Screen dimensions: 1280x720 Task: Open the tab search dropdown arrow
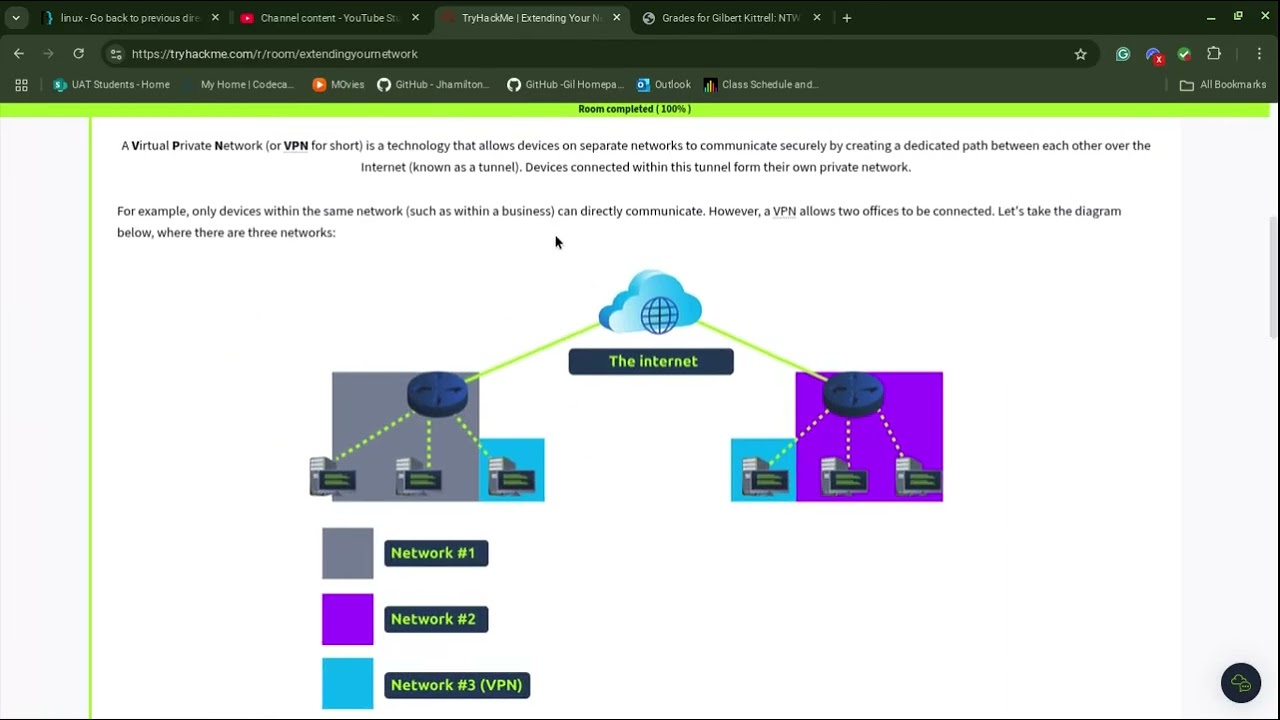[x=16, y=18]
